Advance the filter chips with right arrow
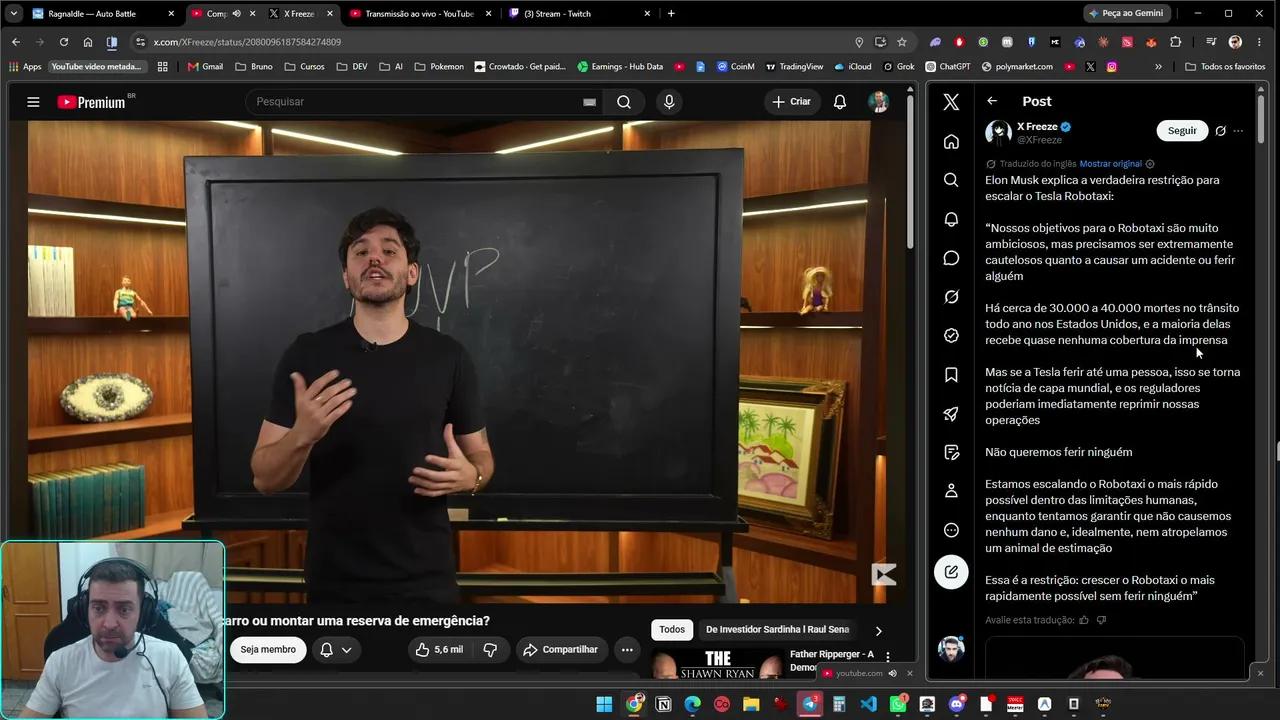This screenshot has height=720, width=1280. pos(878,631)
